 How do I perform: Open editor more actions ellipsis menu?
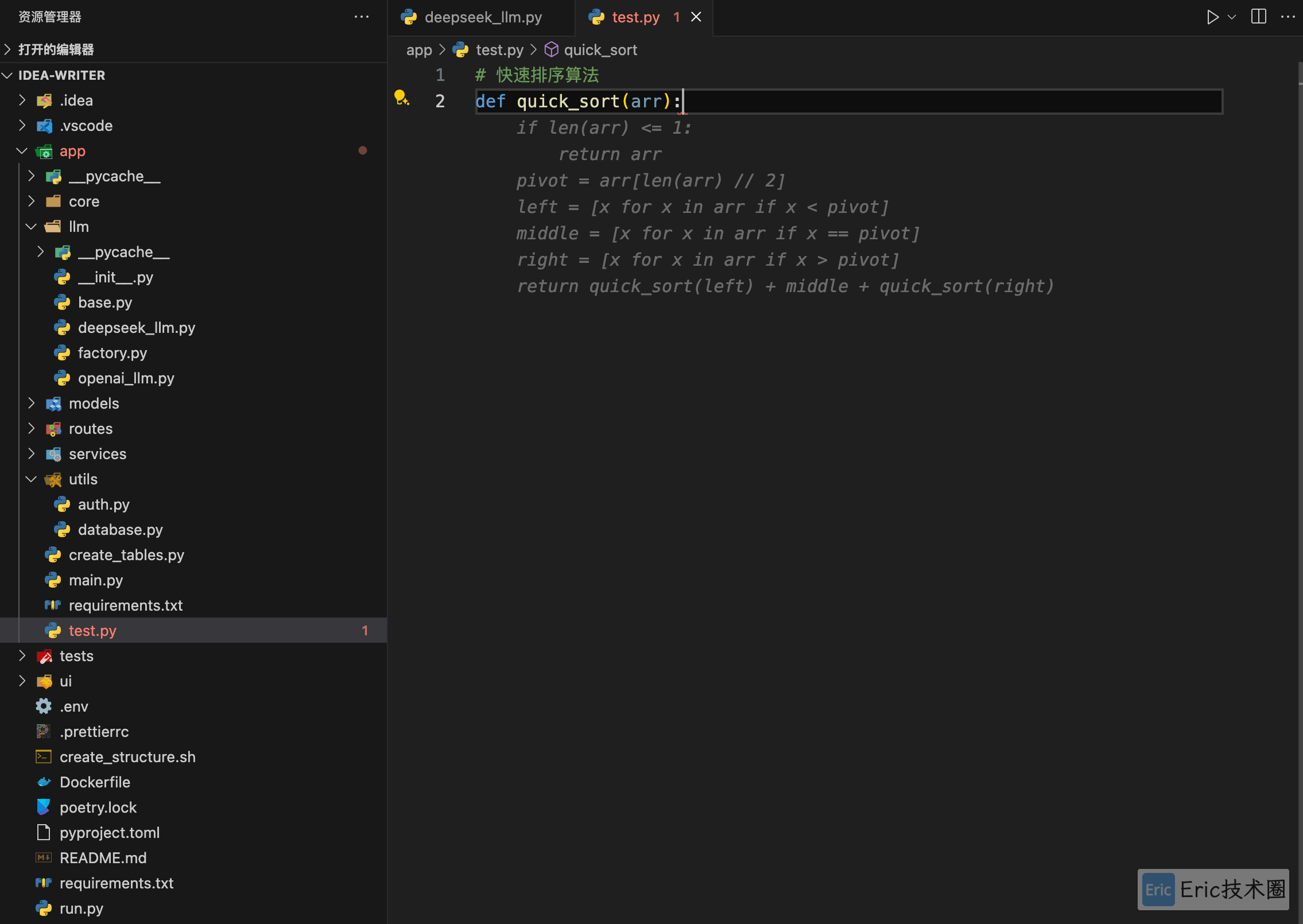click(1288, 17)
